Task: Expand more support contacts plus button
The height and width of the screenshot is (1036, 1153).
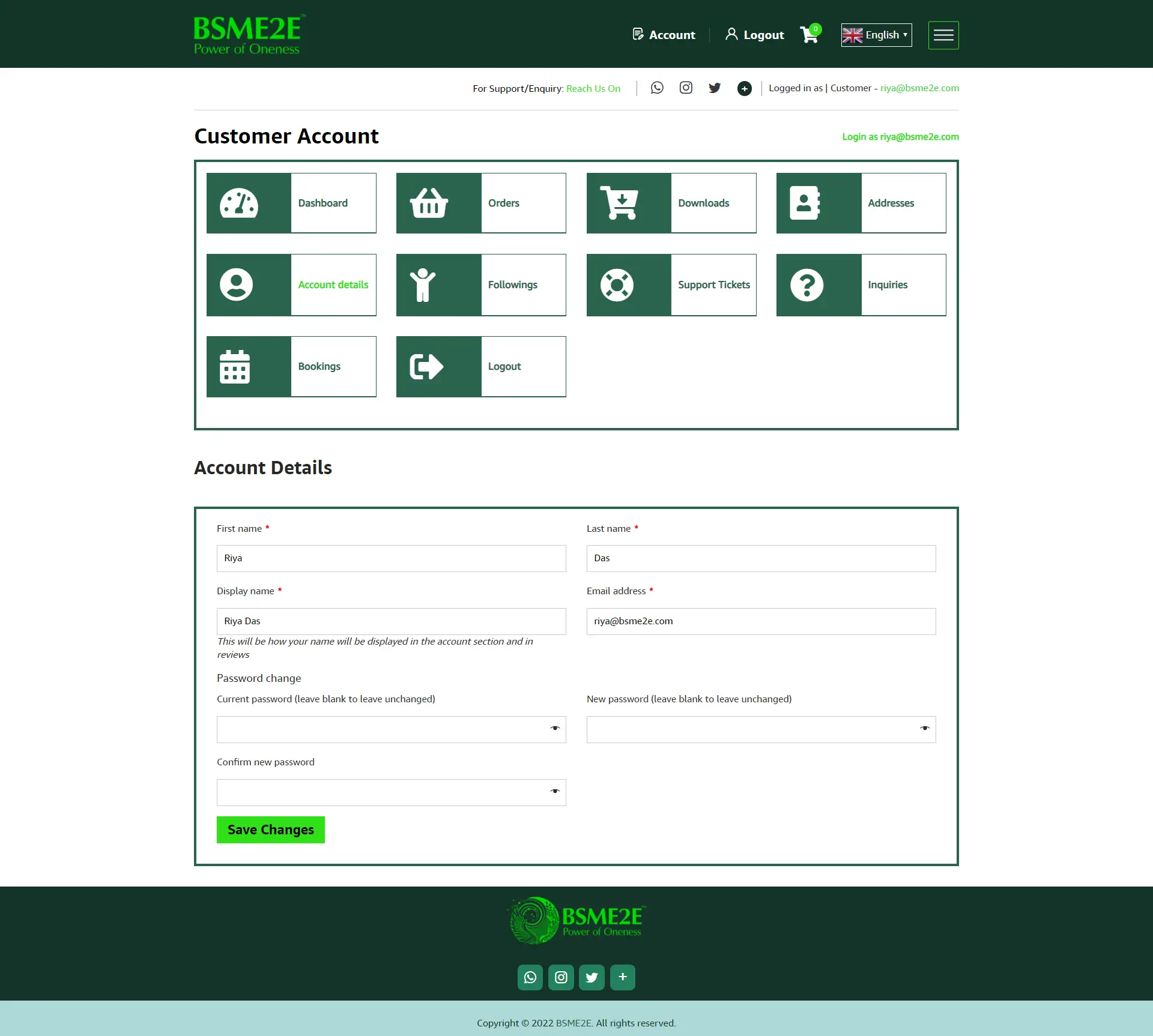Action: coord(744,89)
